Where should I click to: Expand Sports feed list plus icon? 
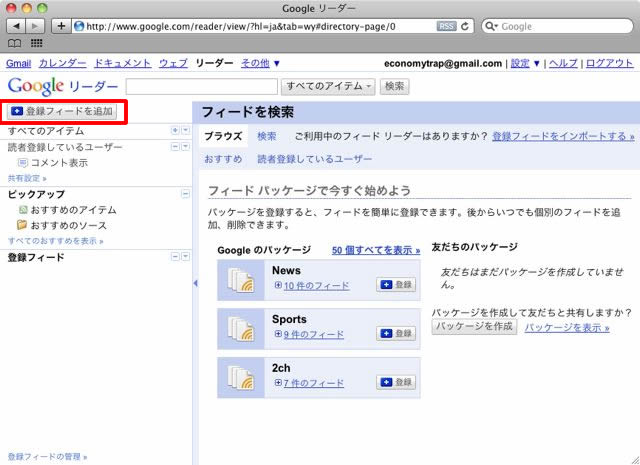(x=278, y=334)
